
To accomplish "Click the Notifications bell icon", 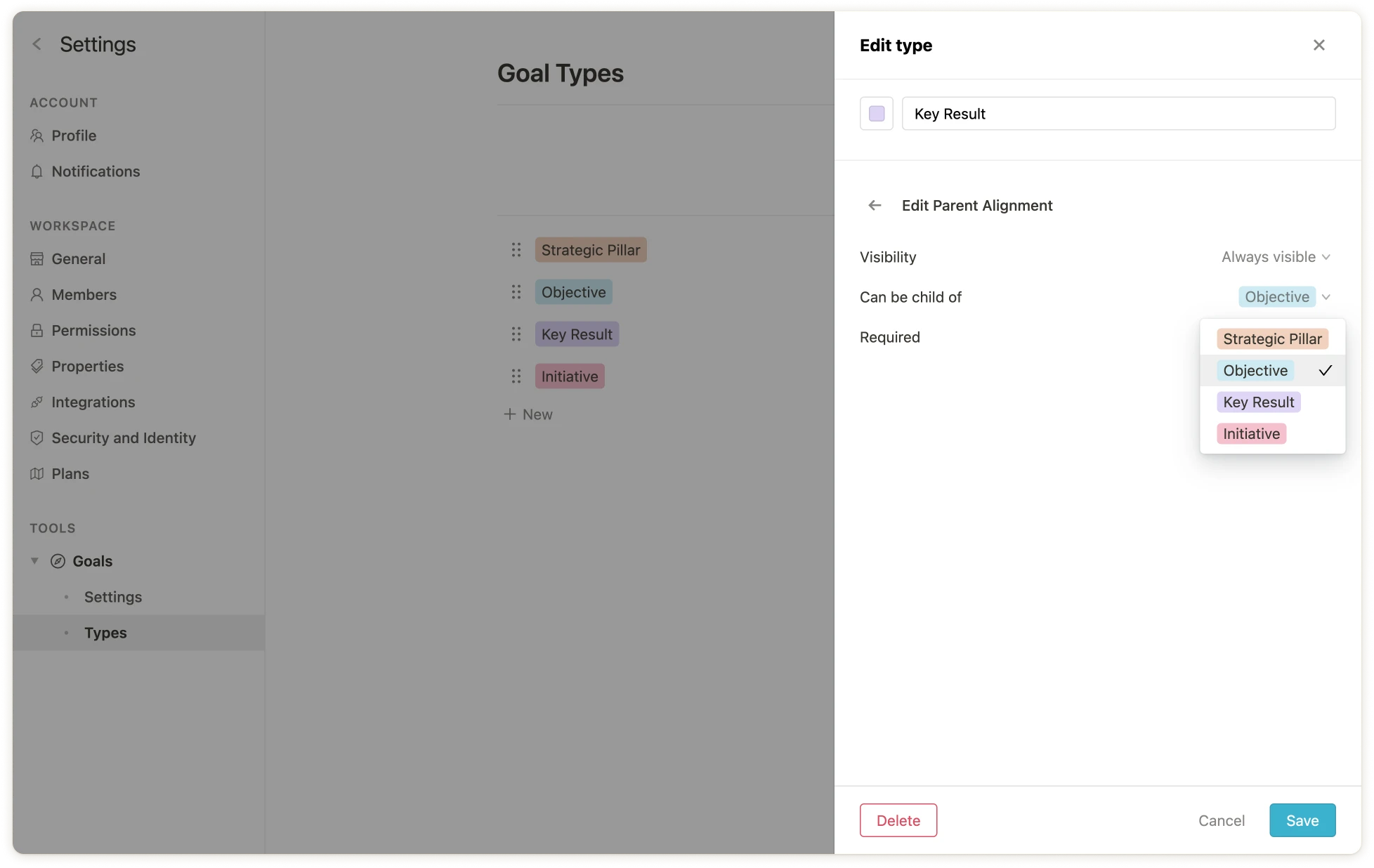I will (37, 171).
